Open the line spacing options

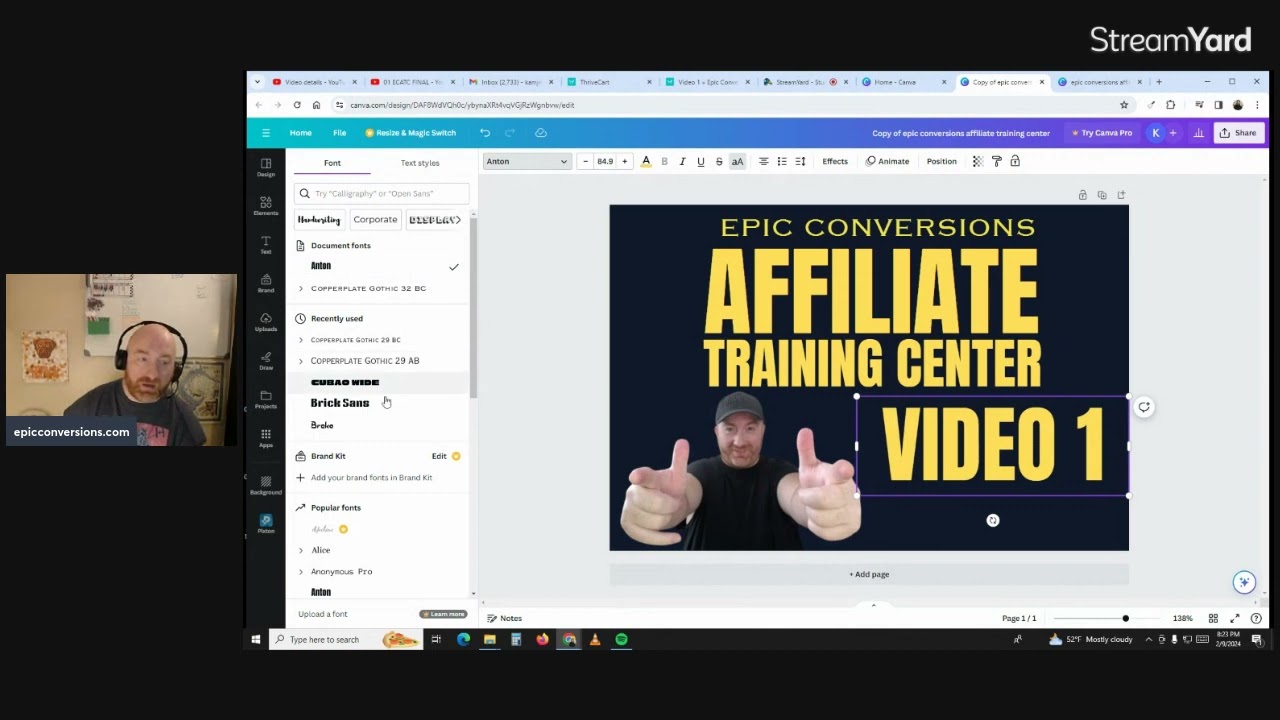[x=800, y=161]
